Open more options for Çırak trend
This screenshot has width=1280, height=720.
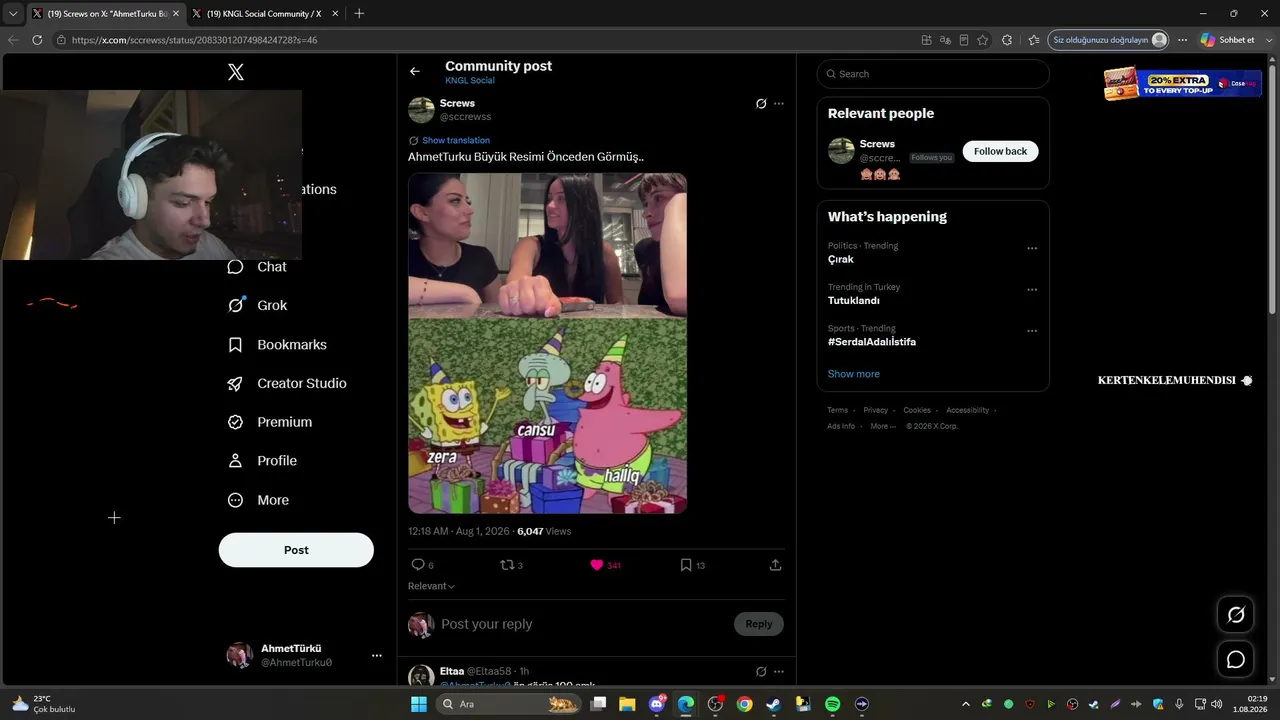(1032, 248)
